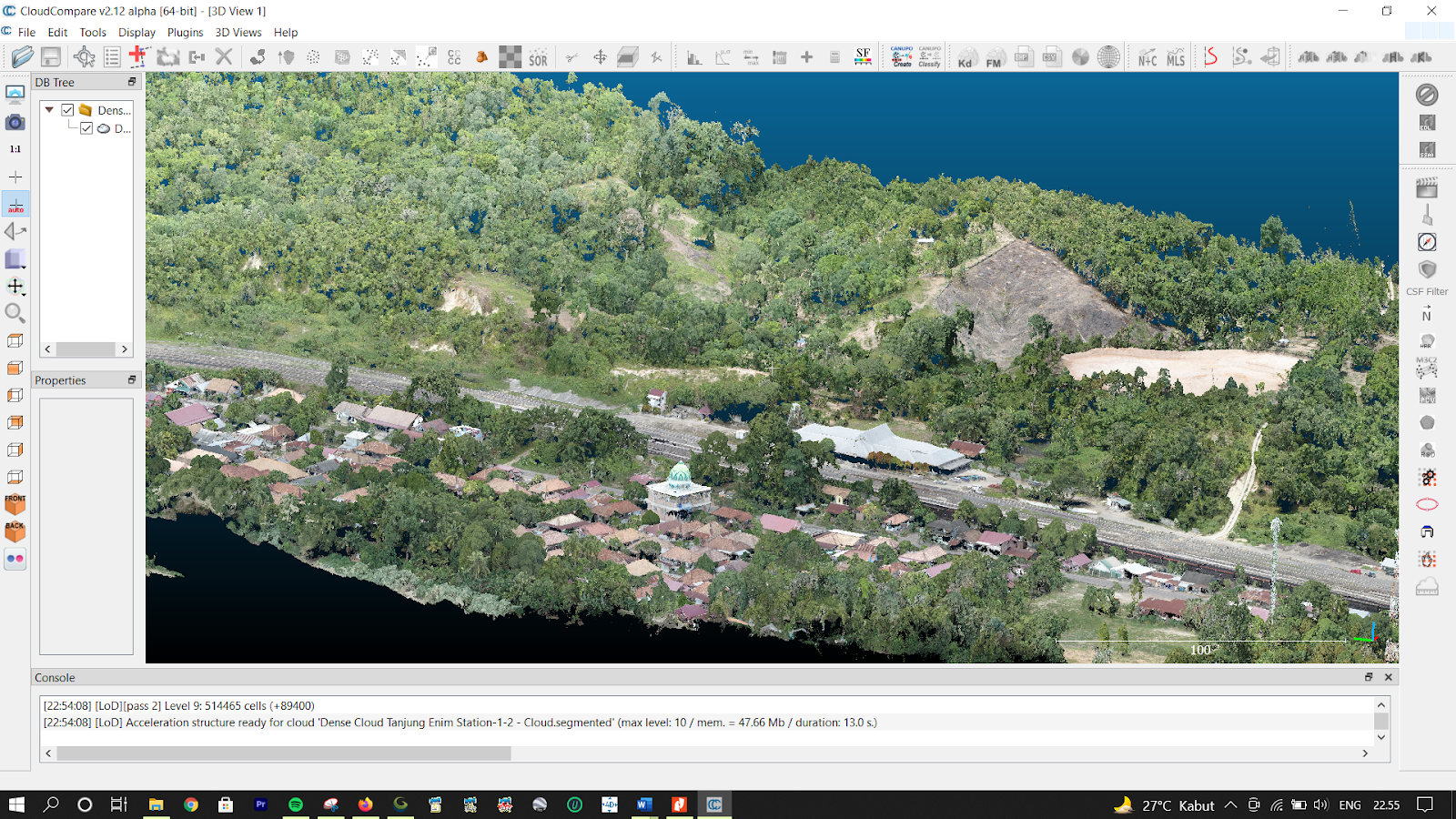Viewport: 1456px width, 819px height.
Task: Click the SF scalar field color icon
Action: point(863,57)
